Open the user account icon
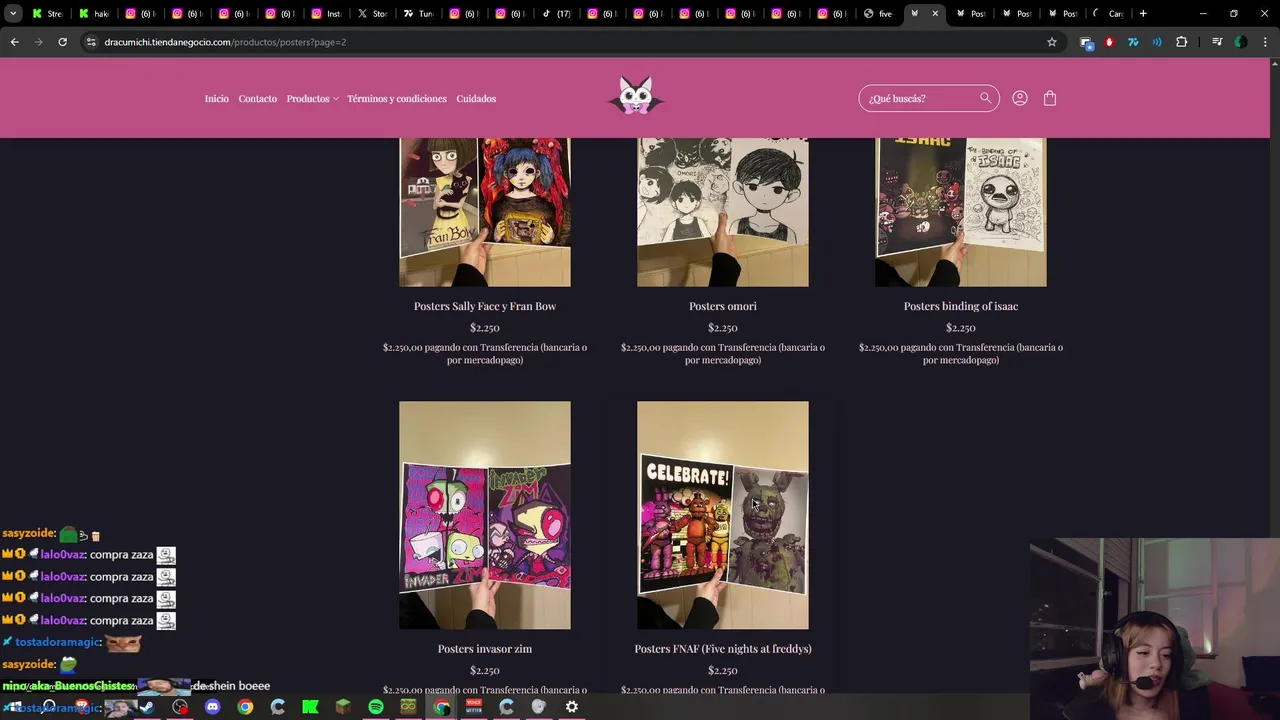 pos(1020,98)
